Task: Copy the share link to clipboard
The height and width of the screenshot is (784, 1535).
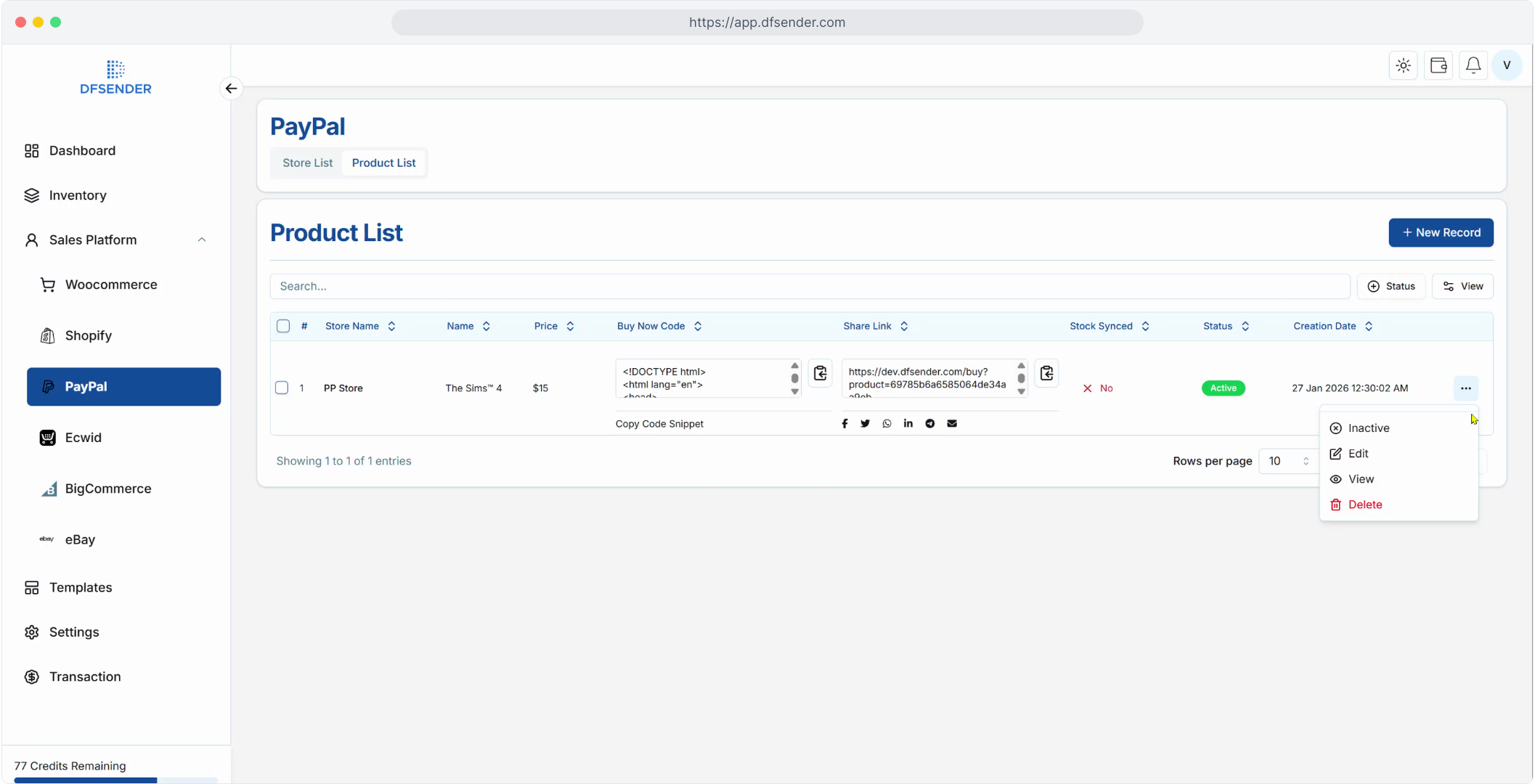Action: (1046, 373)
